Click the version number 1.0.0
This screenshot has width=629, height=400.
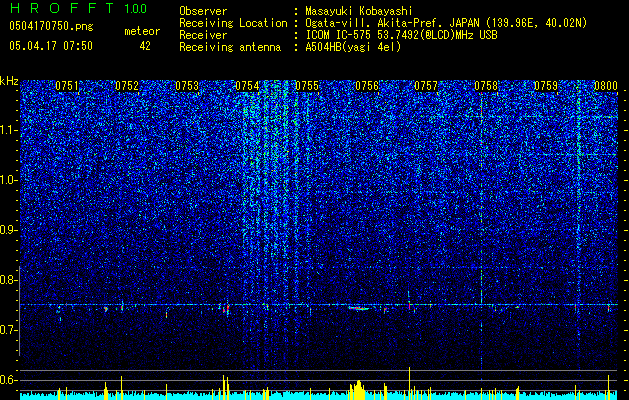[x=136, y=9]
